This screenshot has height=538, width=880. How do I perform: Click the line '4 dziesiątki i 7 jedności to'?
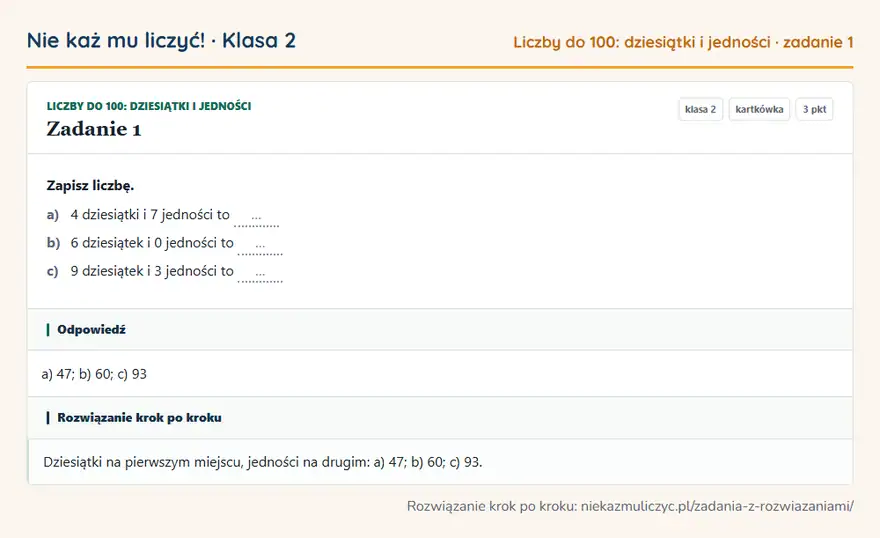(x=150, y=215)
